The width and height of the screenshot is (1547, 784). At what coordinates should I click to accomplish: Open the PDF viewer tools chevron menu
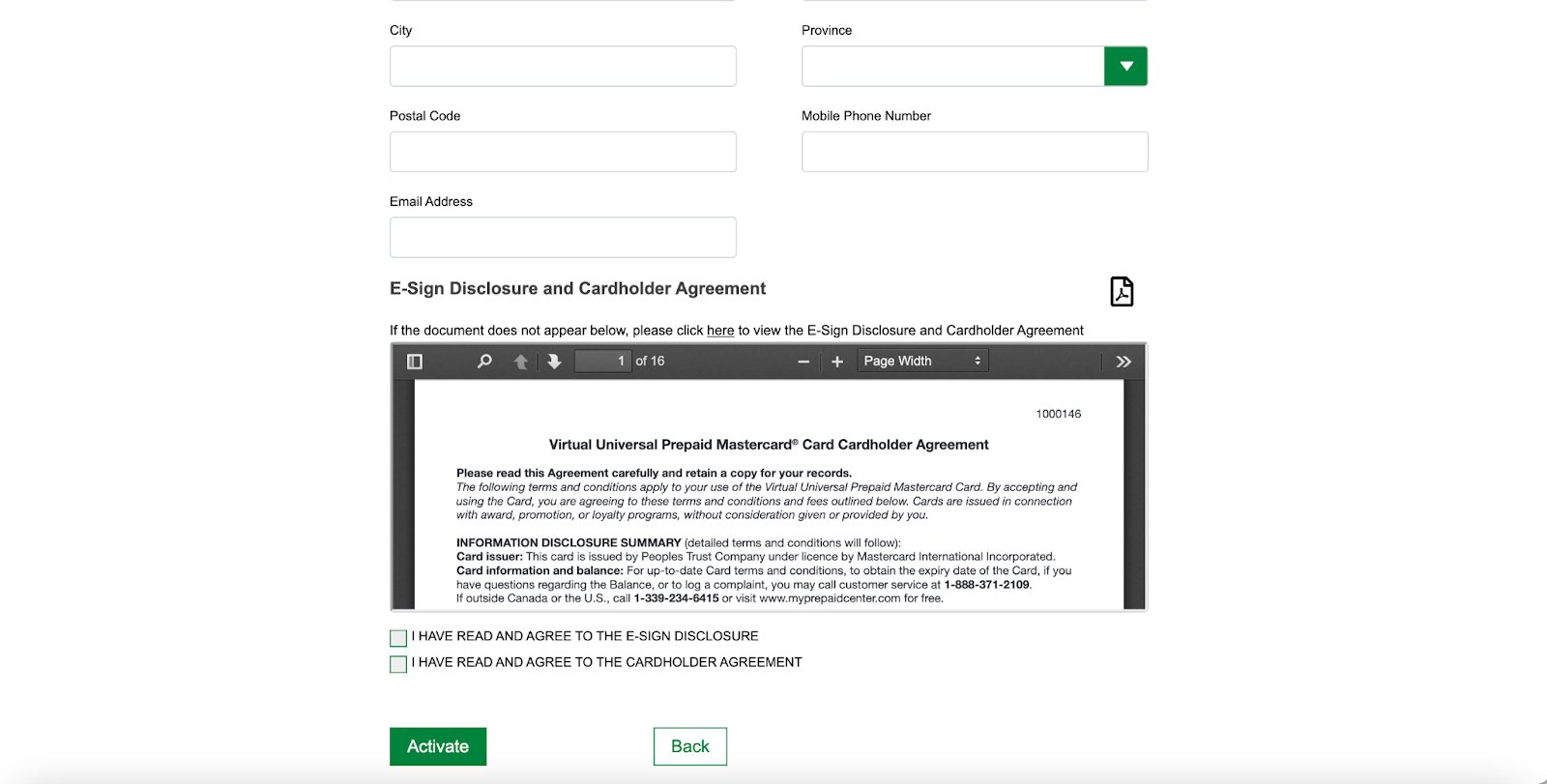[x=1124, y=362]
